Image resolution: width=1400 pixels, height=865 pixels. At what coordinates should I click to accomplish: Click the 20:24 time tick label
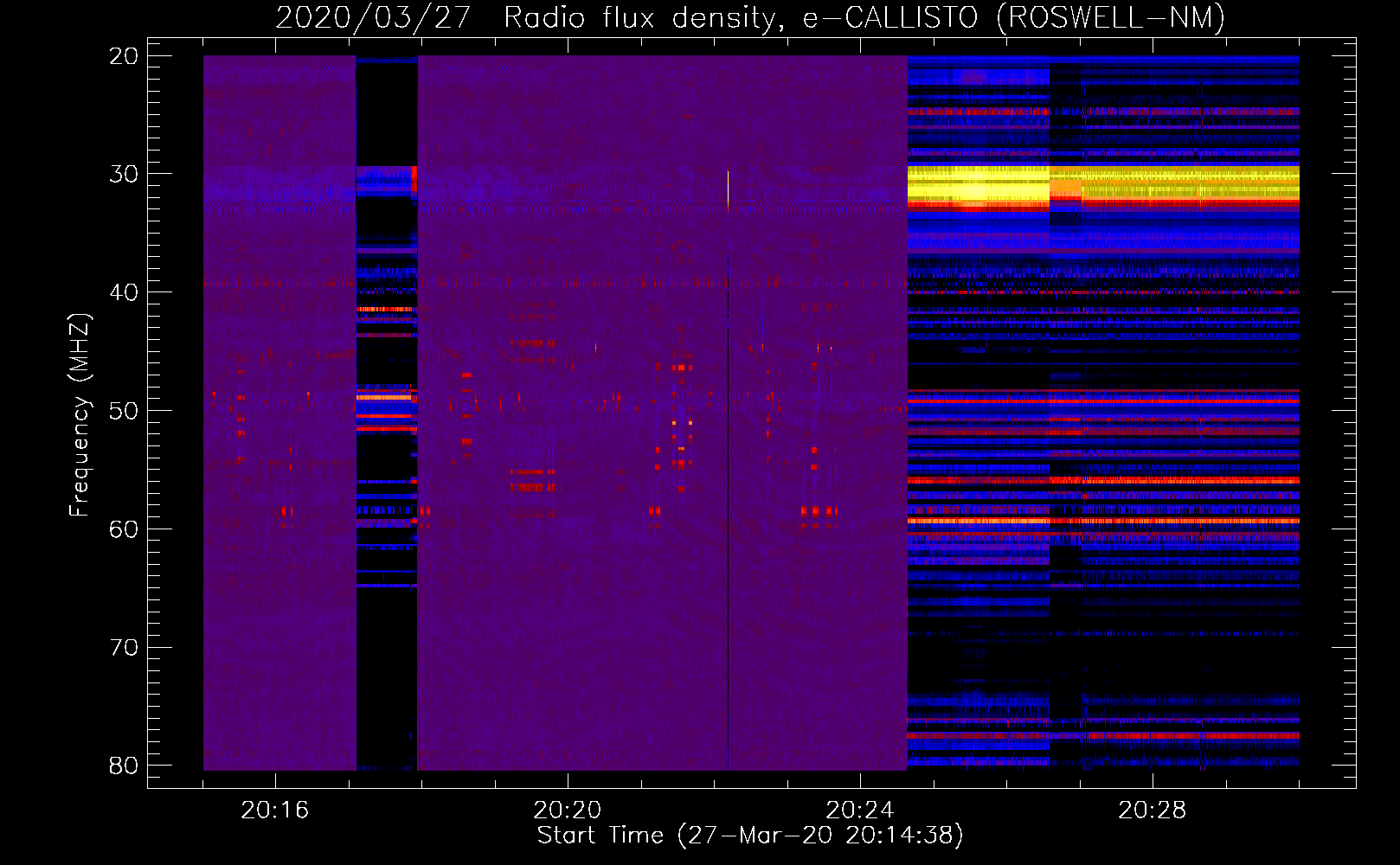coord(860,811)
